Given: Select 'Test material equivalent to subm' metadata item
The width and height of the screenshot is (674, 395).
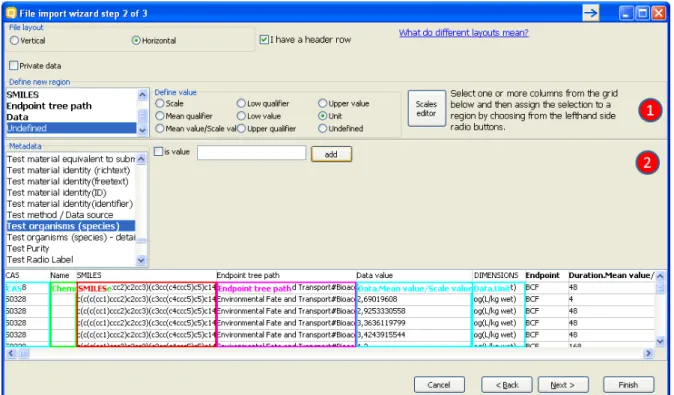Looking at the screenshot, I should (70, 159).
